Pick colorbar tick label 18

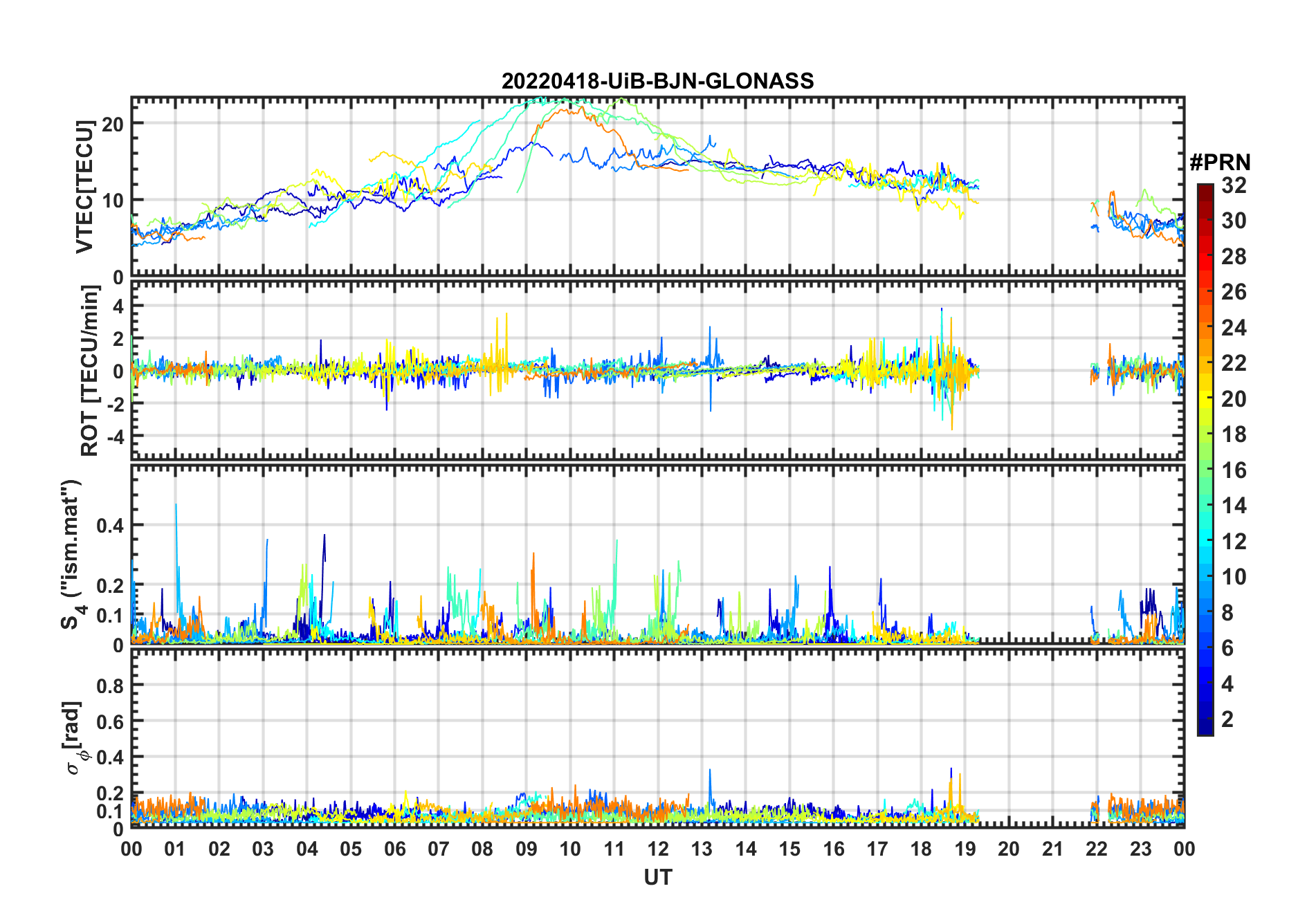tap(1234, 434)
